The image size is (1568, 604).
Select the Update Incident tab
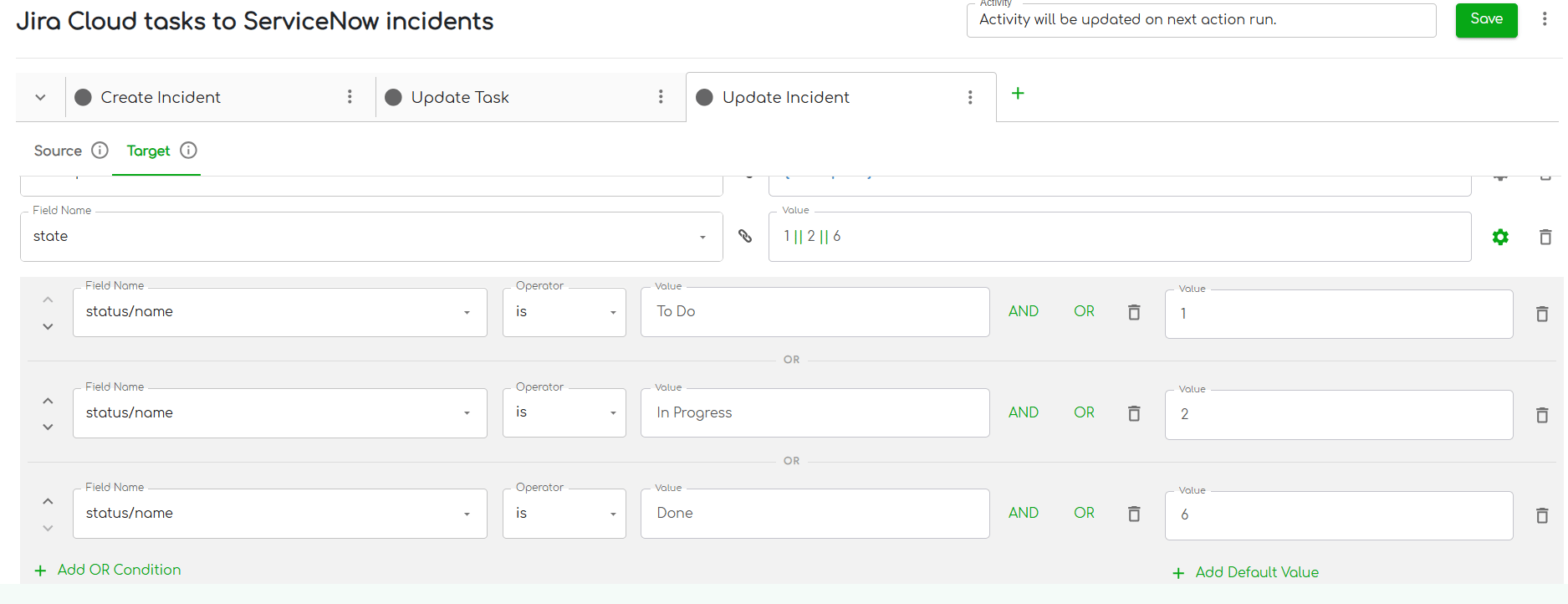785,97
